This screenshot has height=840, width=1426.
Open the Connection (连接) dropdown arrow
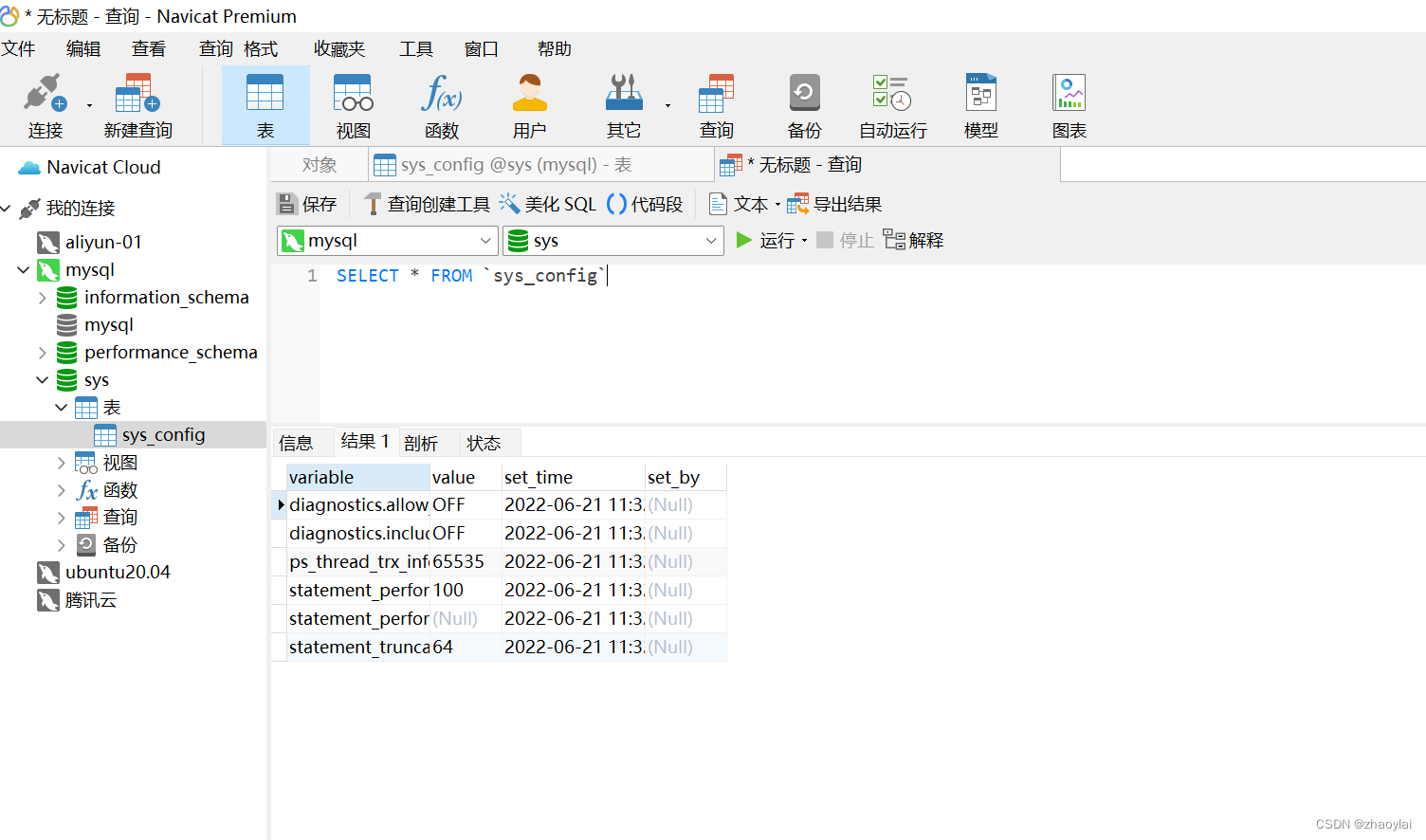click(x=90, y=105)
